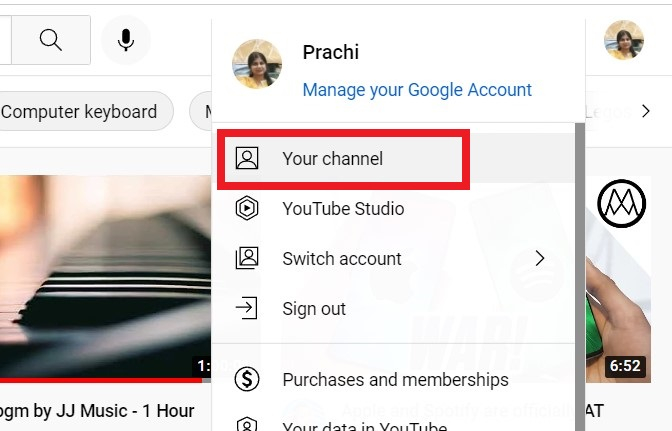672x431 pixels.
Task: Click the Your data in YouTube shield icon
Action: (x=246, y=425)
